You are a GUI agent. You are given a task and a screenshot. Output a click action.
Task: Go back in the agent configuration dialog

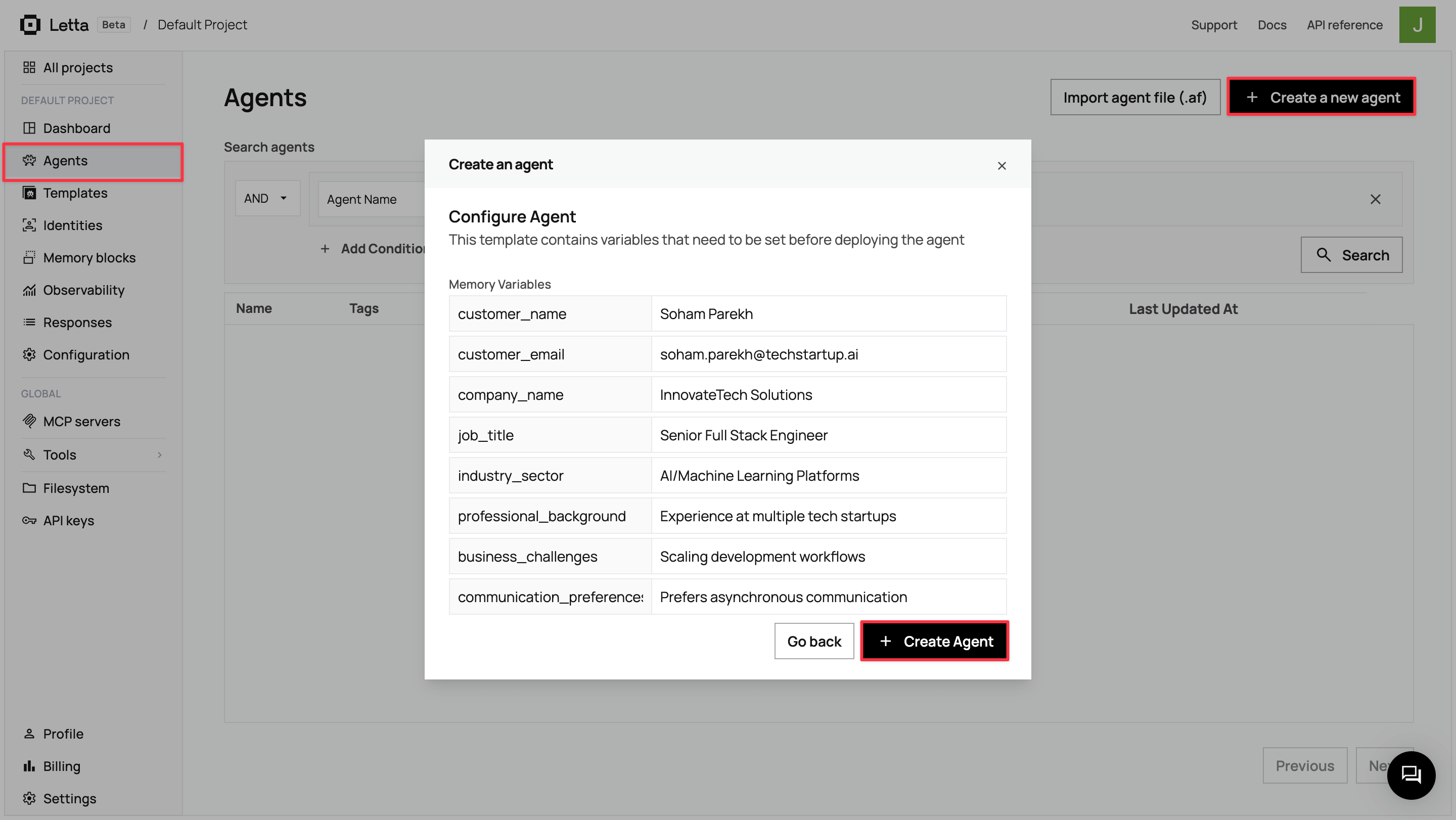pyautogui.click(x=813, y=641)
